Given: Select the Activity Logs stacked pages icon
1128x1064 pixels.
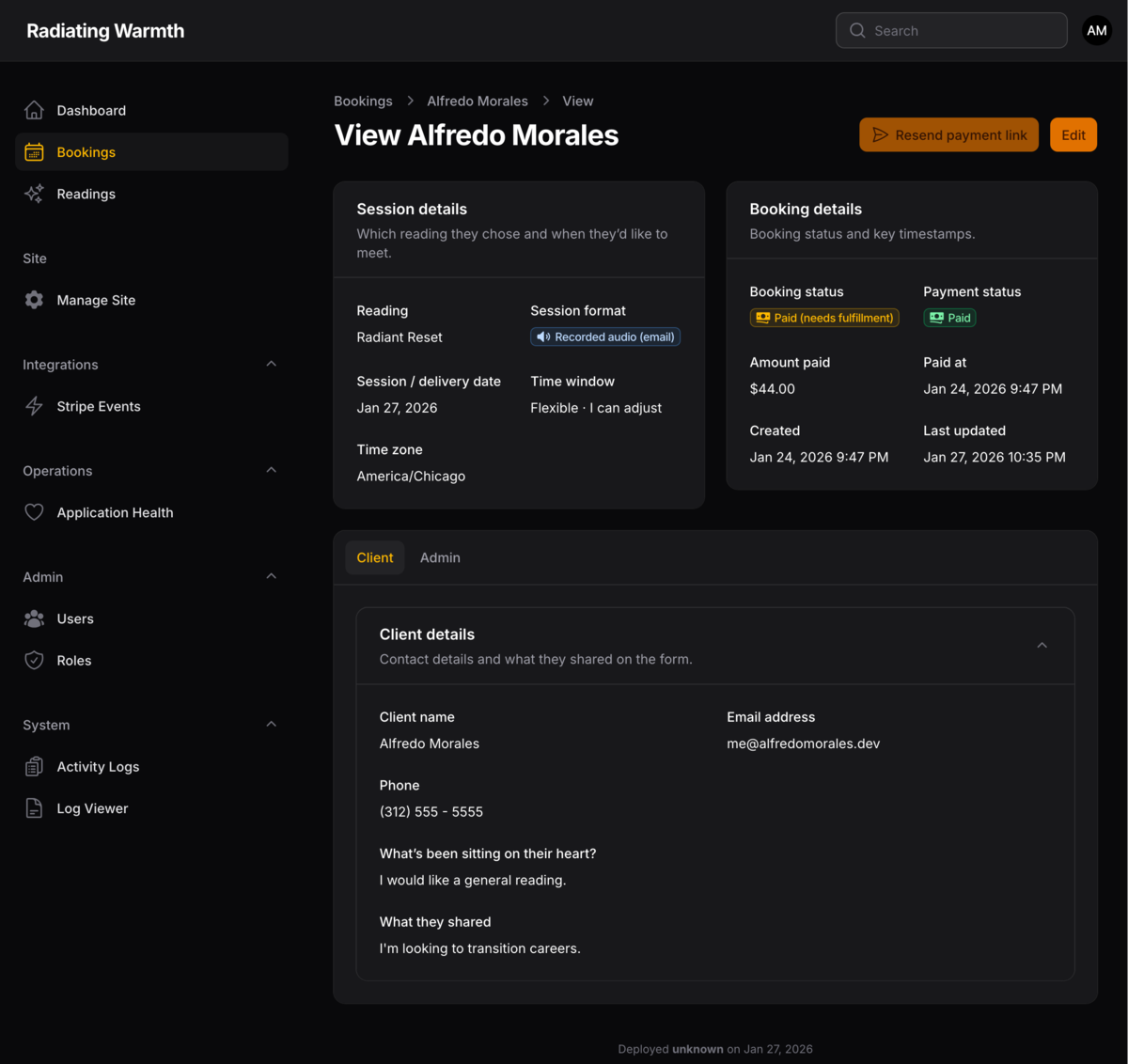Looking at the screenshot, I should pos(34,766).
